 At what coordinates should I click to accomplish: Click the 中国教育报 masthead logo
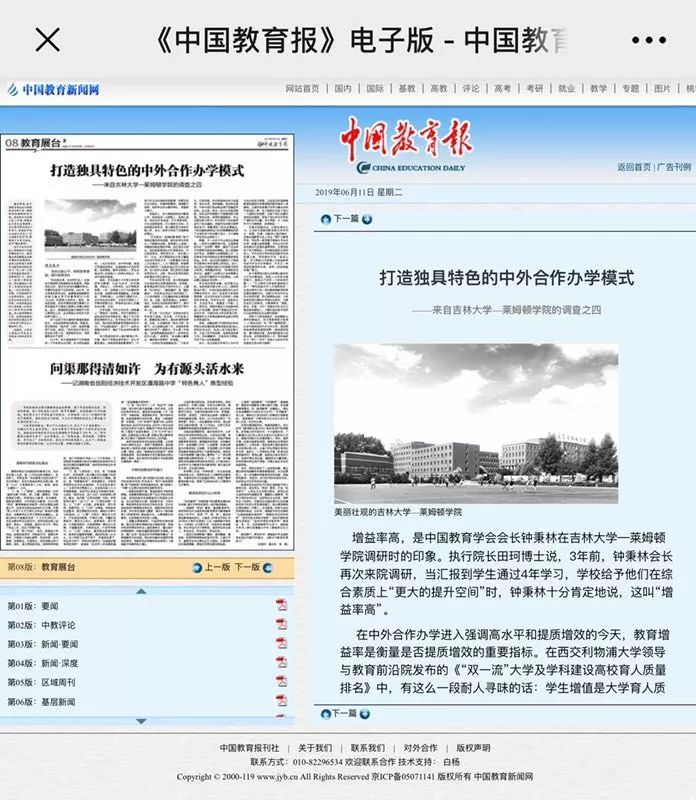(407, 145)
